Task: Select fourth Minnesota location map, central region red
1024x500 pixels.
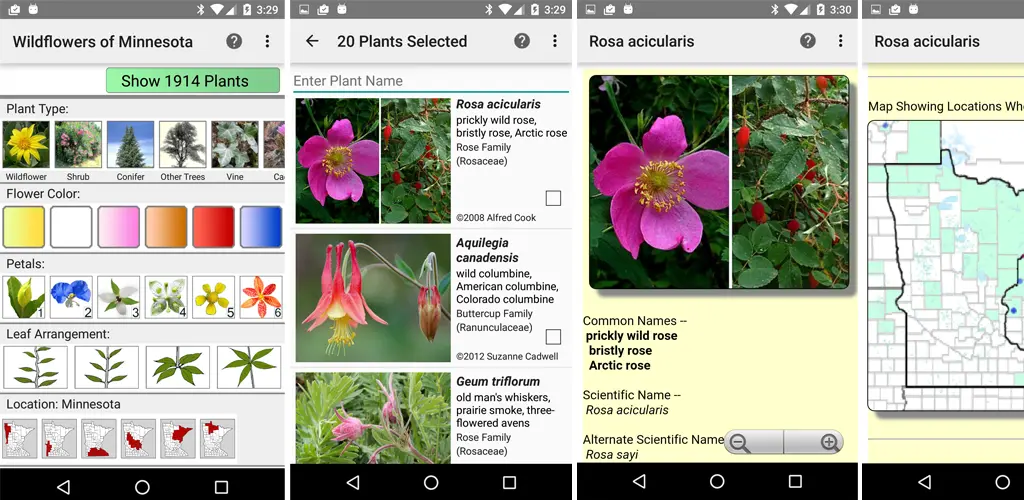Action: pyautogui.click(x=138, y=439)
